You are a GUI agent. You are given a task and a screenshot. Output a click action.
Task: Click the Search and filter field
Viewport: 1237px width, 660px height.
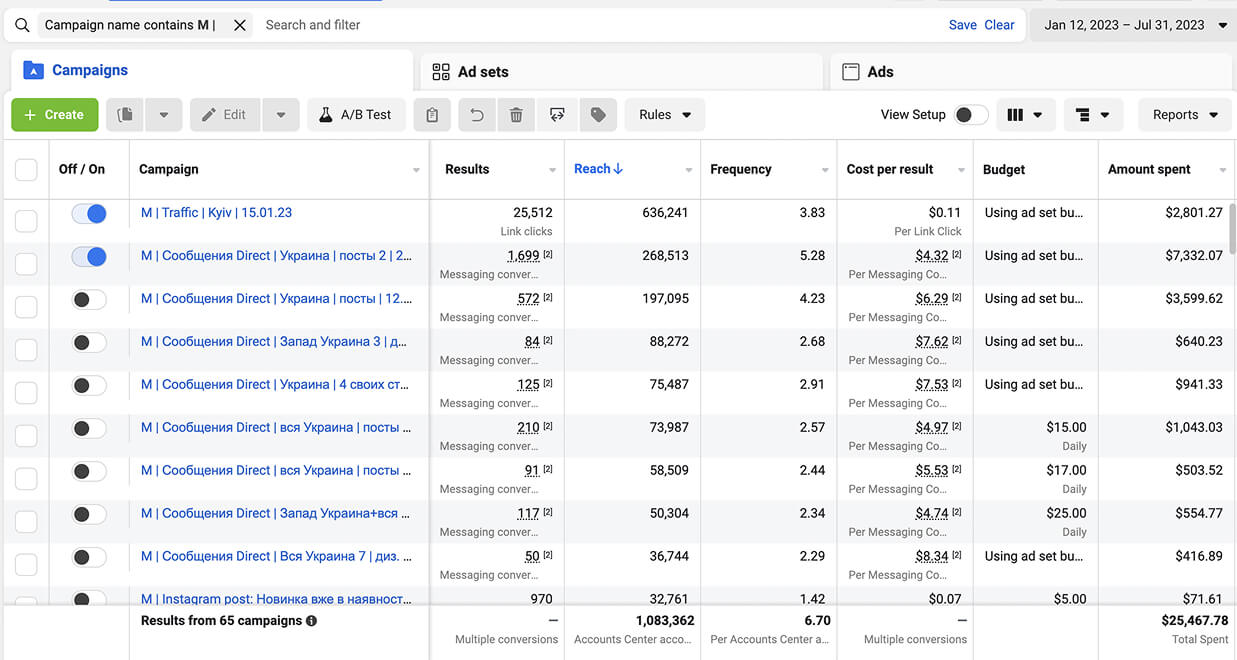[600, 25]
